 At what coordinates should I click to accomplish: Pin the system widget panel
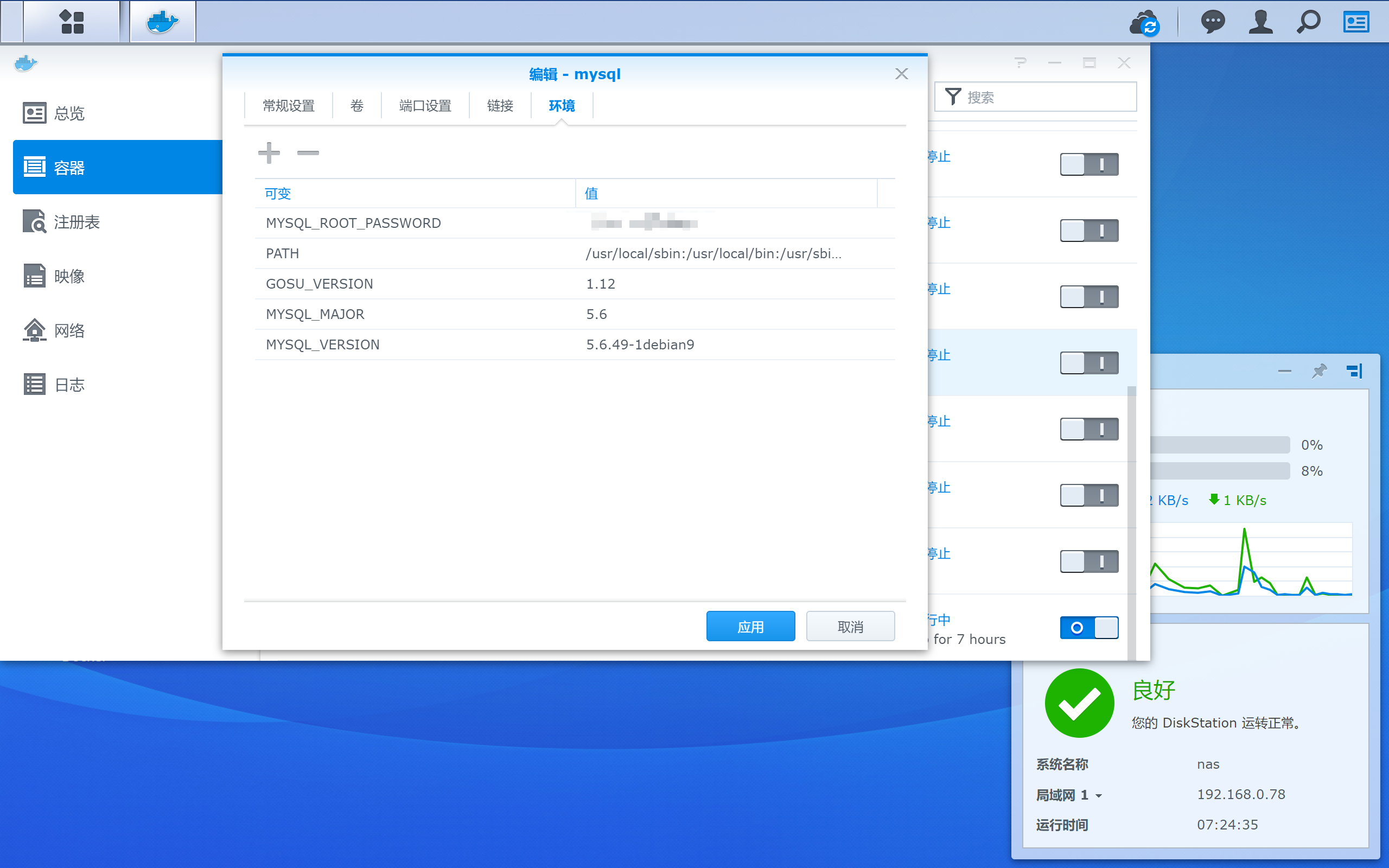point(1319,371)
